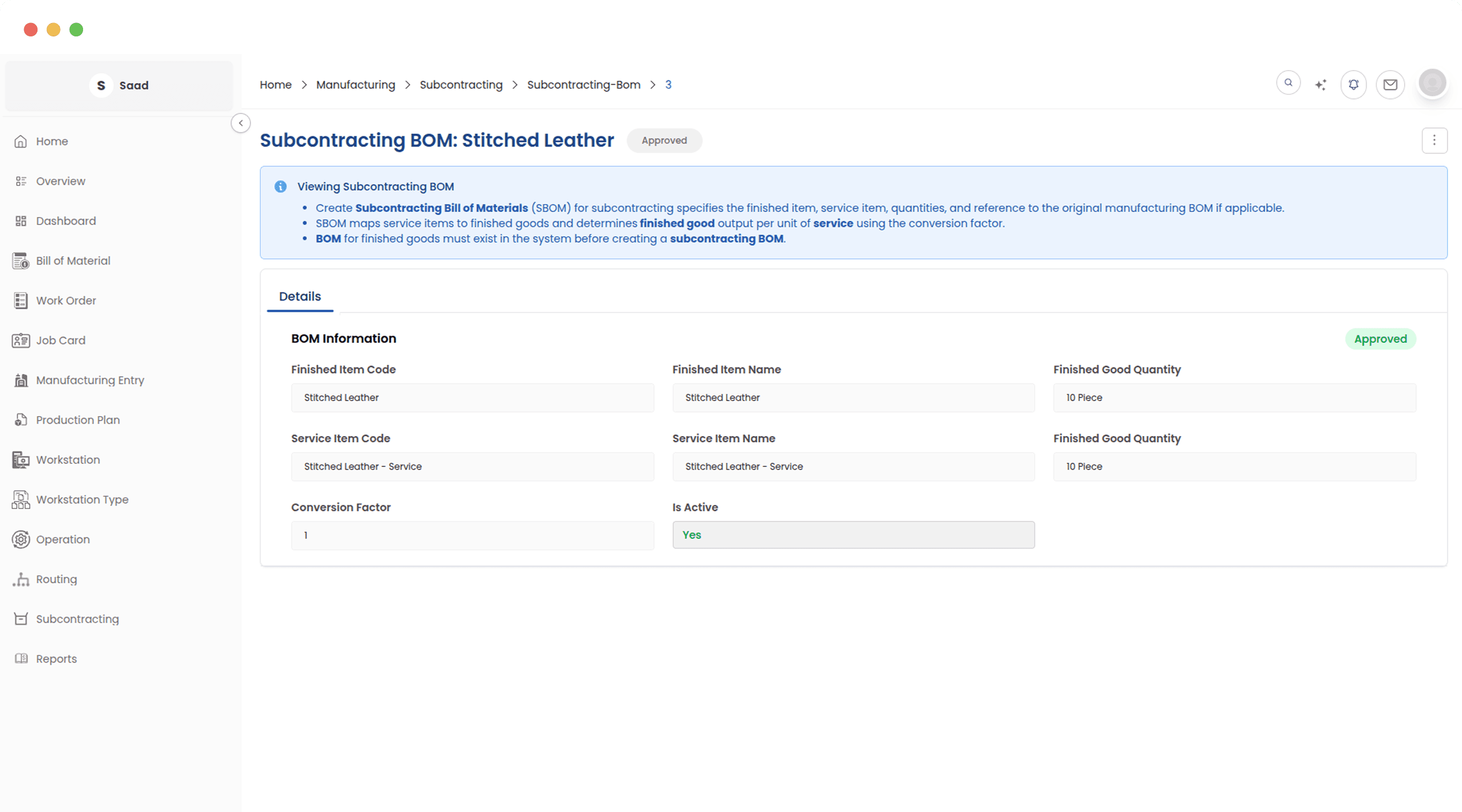Toggle the Is Active field showing Yes
1462x812 pixels.
click(853, 535)
